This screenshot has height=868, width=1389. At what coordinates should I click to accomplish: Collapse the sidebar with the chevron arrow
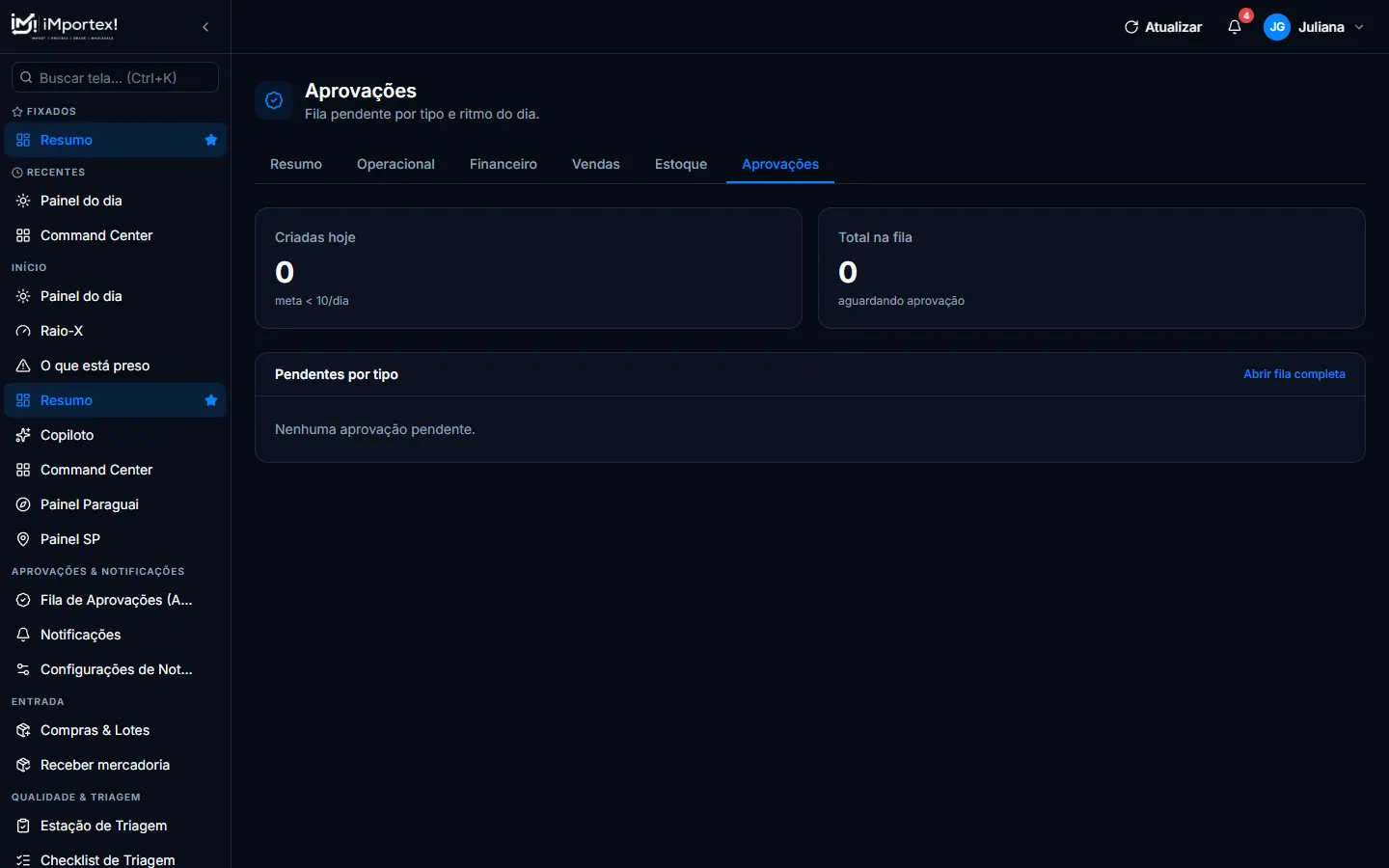coord(205,27)
